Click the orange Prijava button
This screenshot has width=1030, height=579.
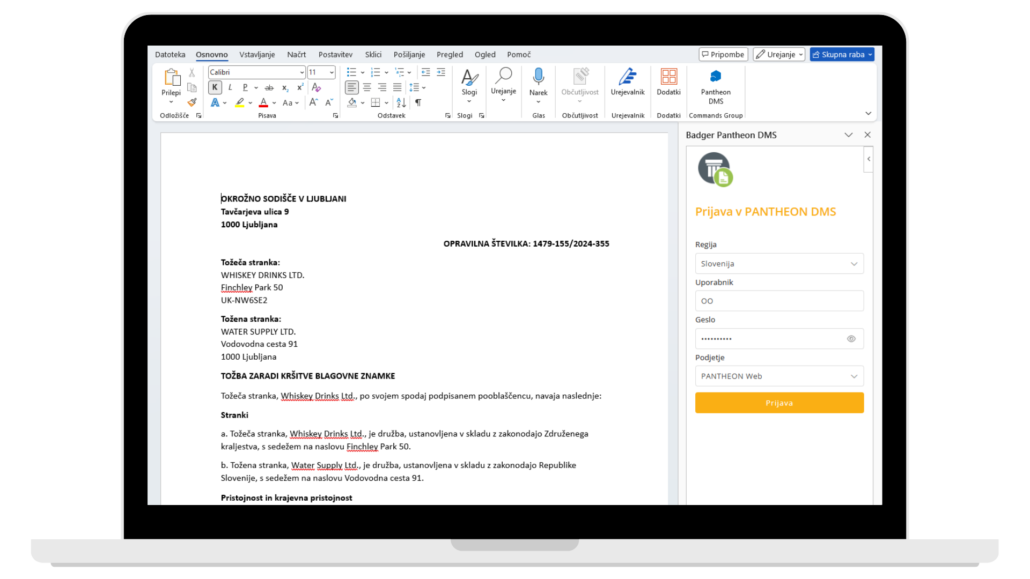click(x=779, y=403)
